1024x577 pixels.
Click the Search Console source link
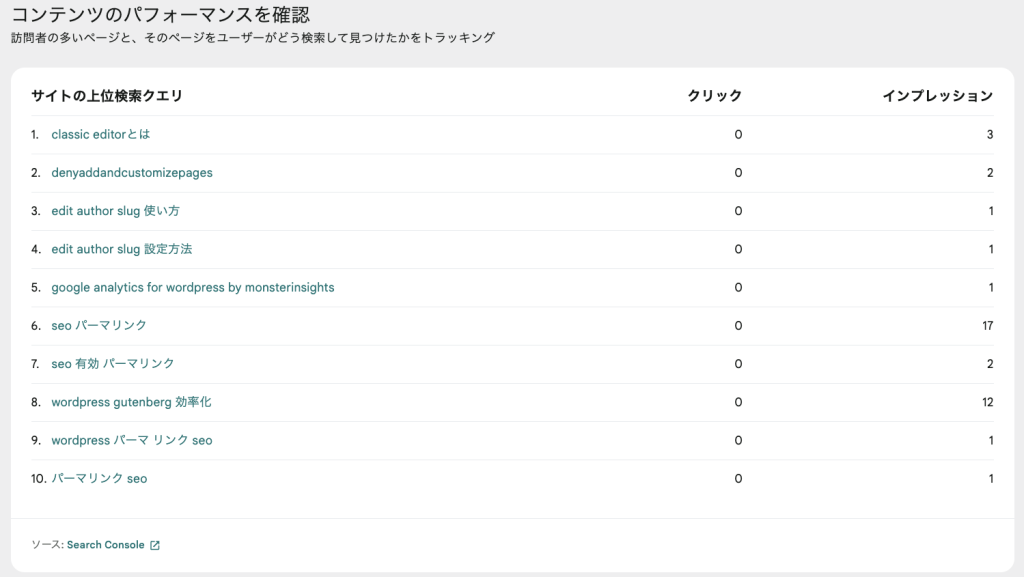(105, 545)
